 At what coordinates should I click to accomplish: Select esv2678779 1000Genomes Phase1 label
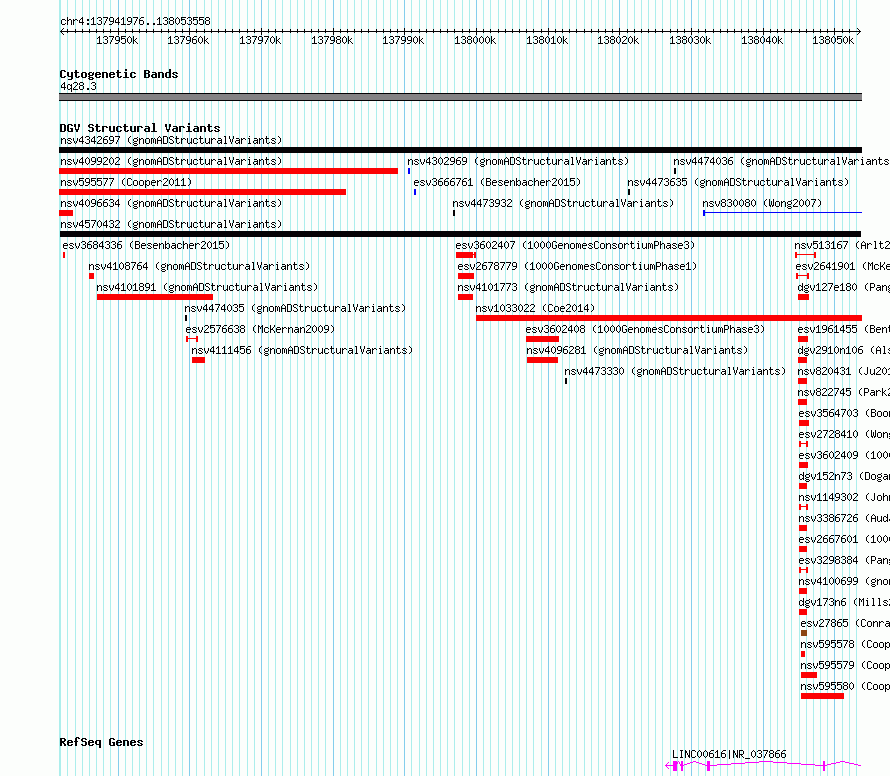pyautogui.click(x=577, y=266)
